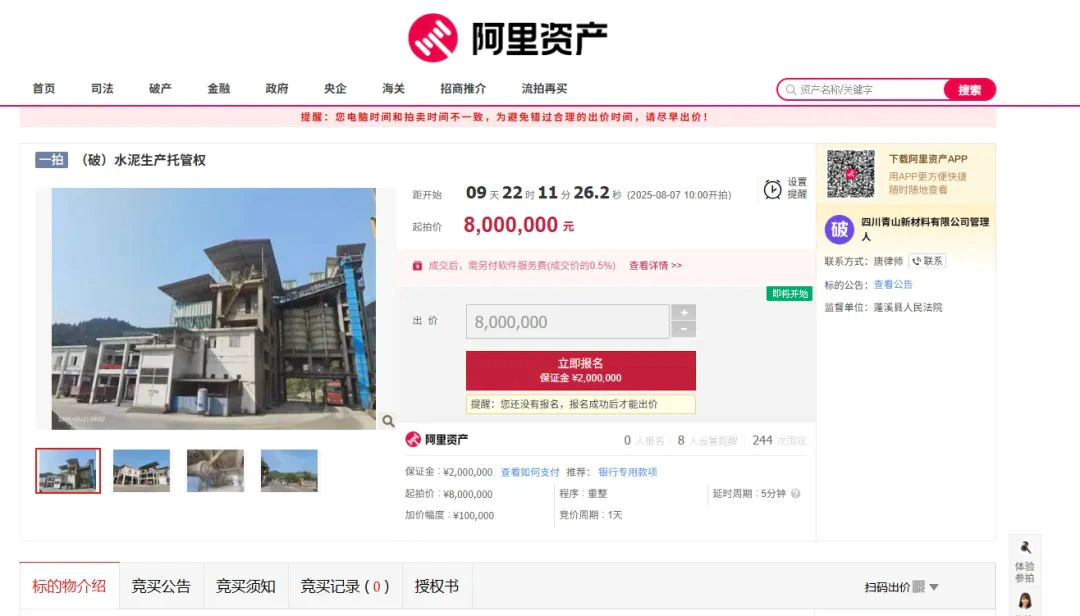The image size is (1080, 616).
Task: Click the help question mark beside 延时周期
Action: click(x=795, y=494)
